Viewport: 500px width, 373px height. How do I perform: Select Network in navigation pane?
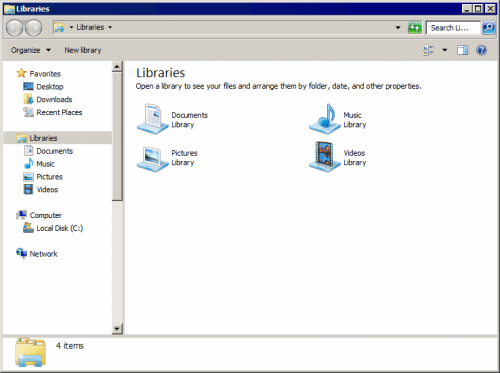[43, 254]
